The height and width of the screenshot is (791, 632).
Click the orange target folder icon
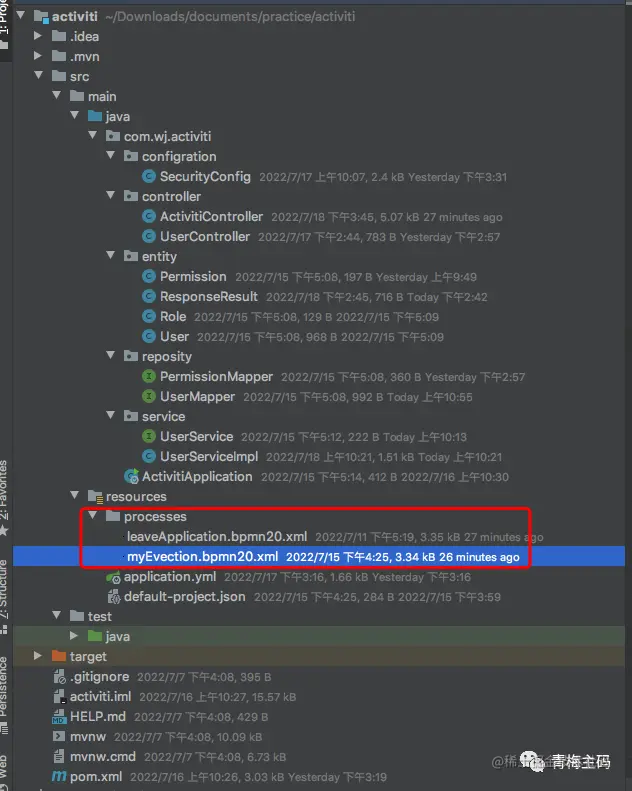(x=59, y=656)
